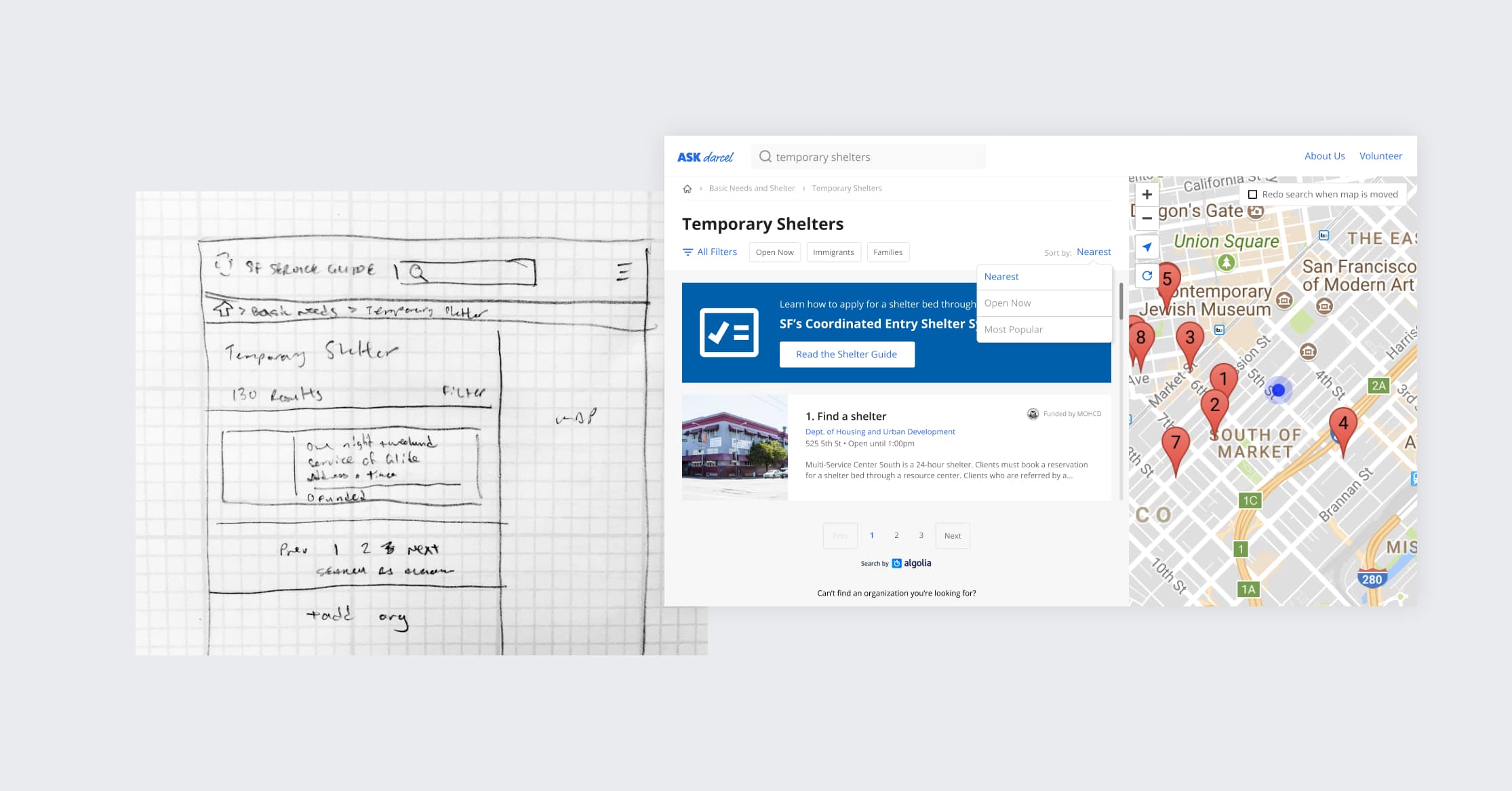Click the Funded by MOHCD label
This screenshot has height=791, width=1512.
1072,414
